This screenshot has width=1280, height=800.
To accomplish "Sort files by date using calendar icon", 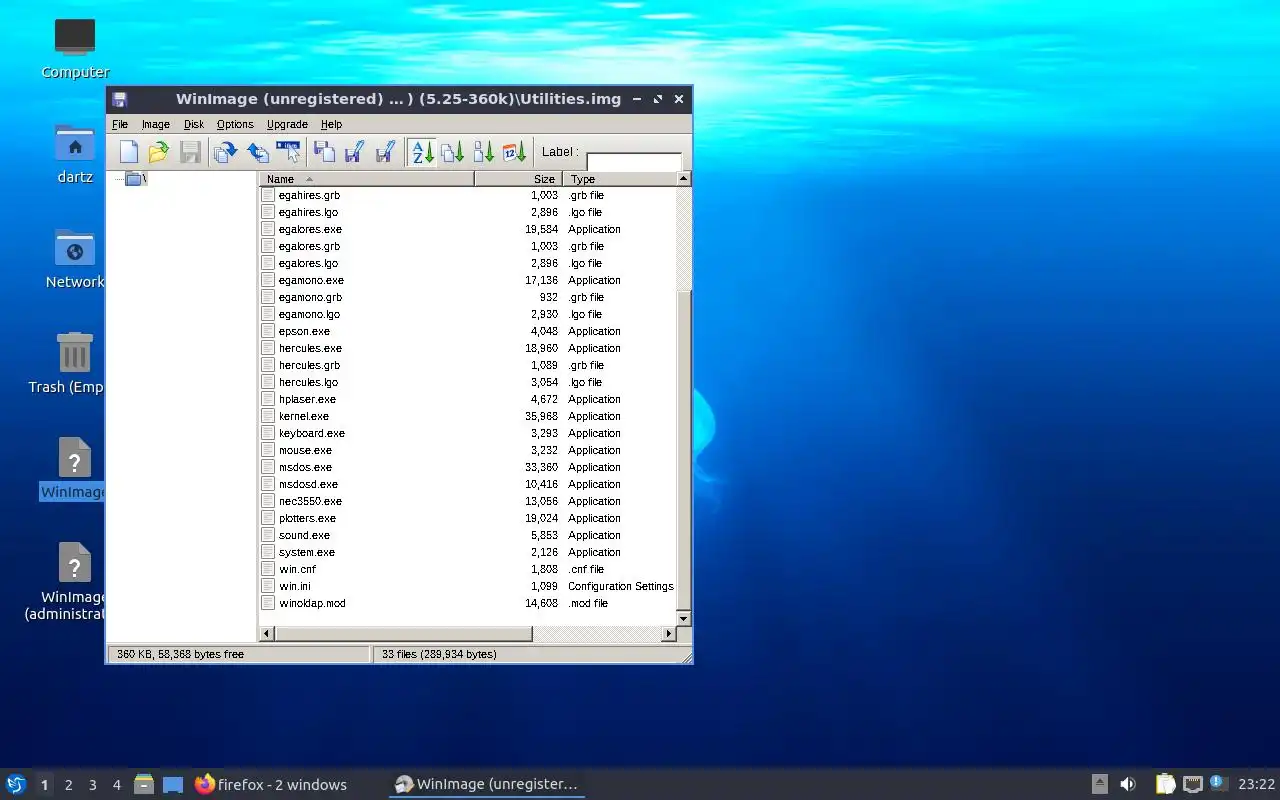I will [x=514, y=152].
